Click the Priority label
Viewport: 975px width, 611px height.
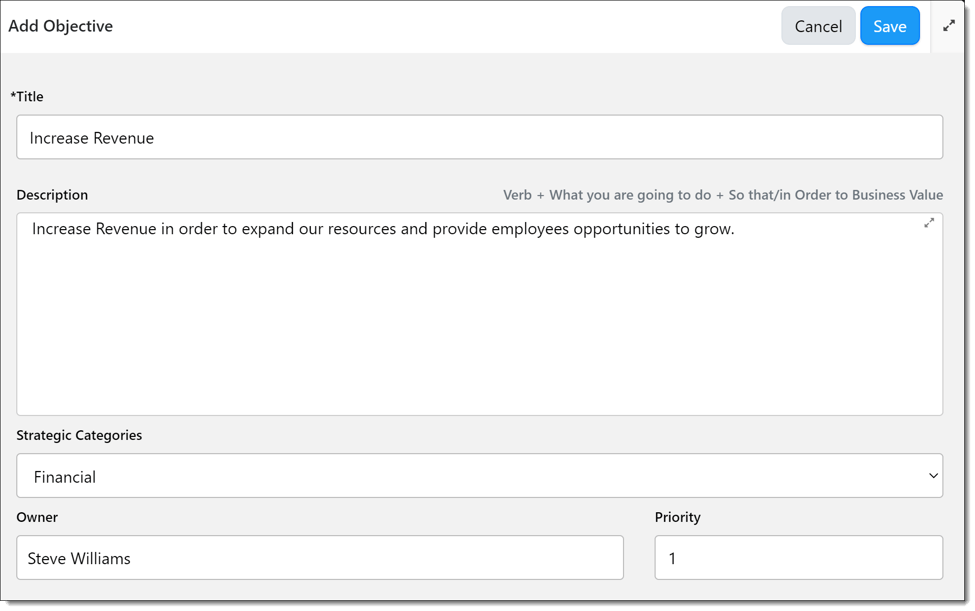(677, 517)
